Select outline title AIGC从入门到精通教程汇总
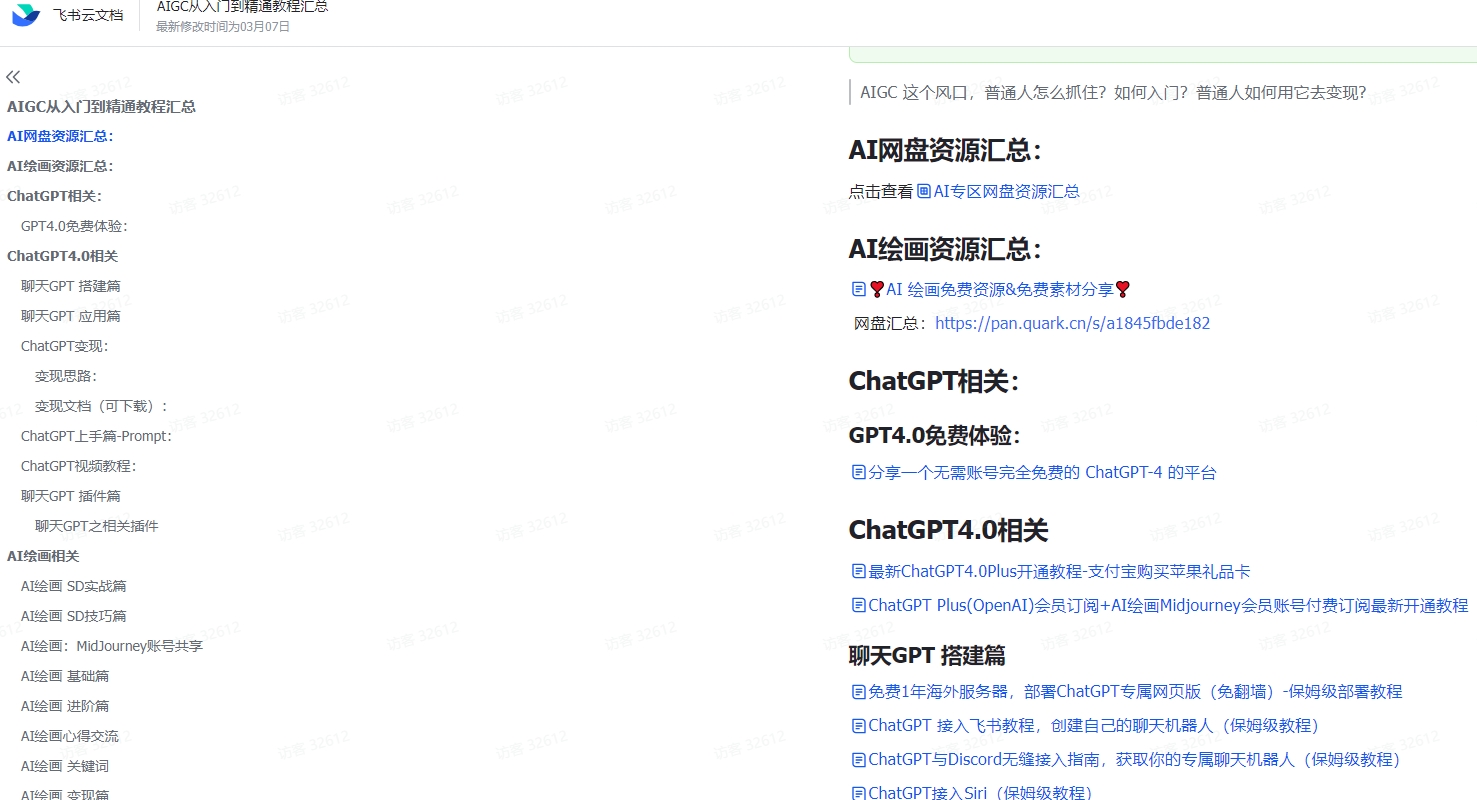This screenshot has height=800, width=1477. coord(101,106)
